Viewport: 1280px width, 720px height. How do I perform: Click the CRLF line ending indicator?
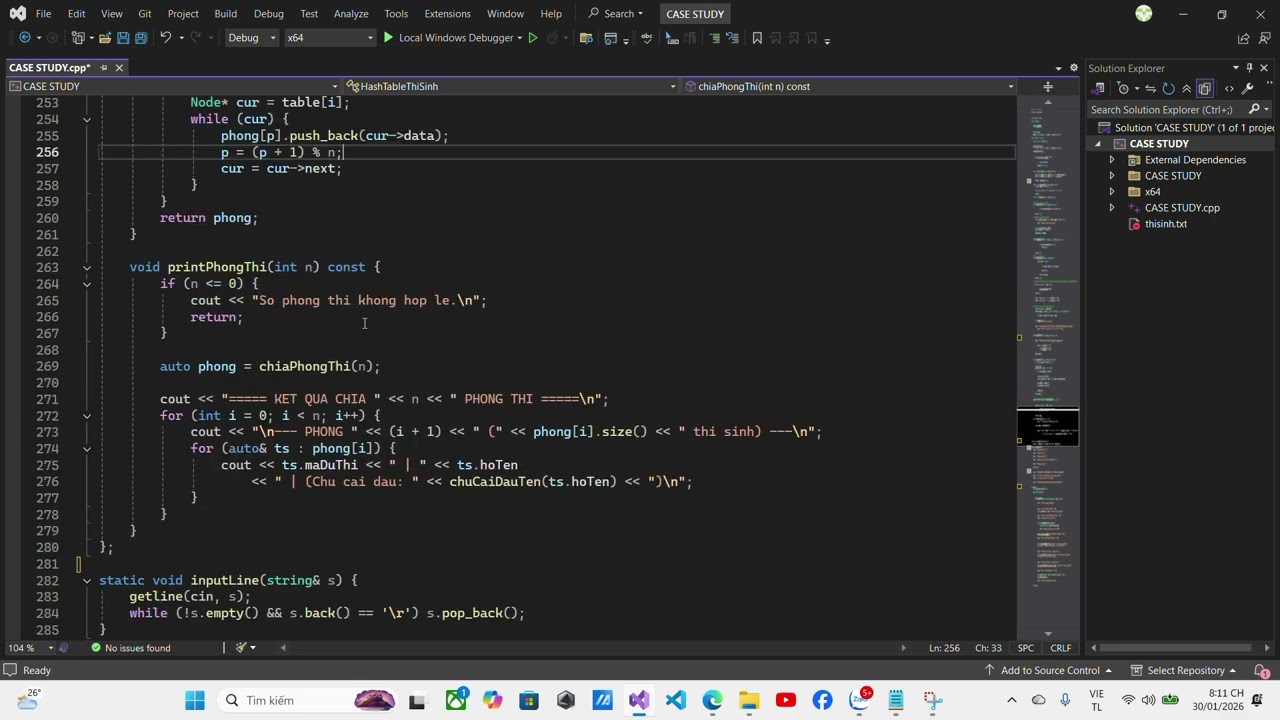tap(1060, 648)
